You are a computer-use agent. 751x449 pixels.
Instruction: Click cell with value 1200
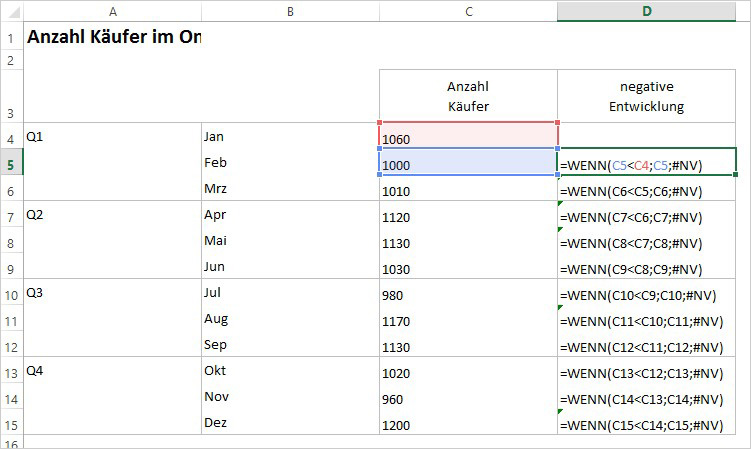[x=468, y=422]
